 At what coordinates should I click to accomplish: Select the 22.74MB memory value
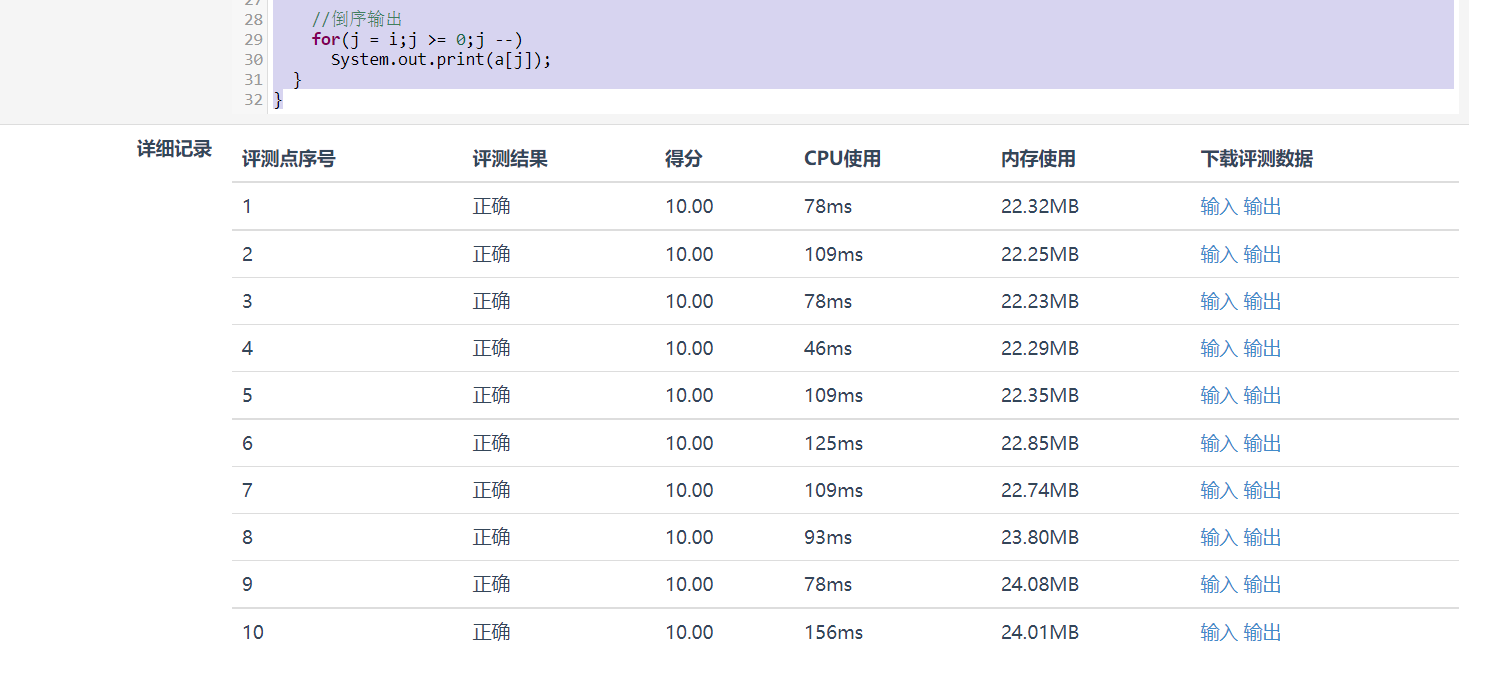[1040, 490]
